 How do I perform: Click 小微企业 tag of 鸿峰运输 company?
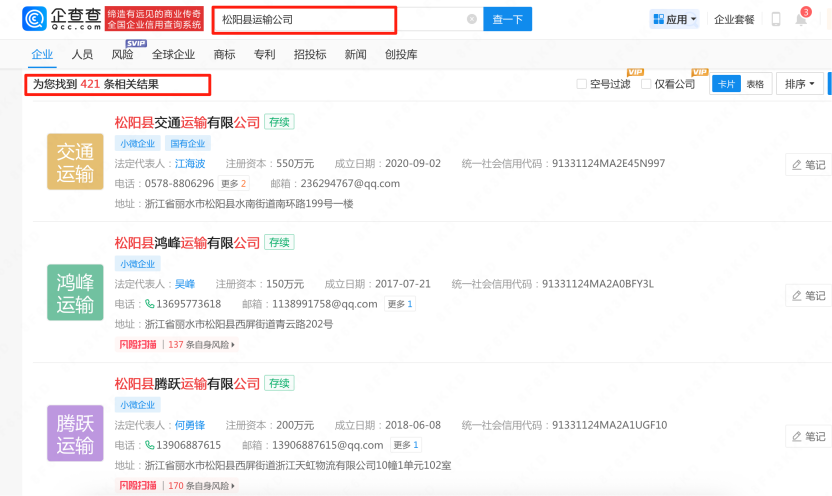click(137, 264)
